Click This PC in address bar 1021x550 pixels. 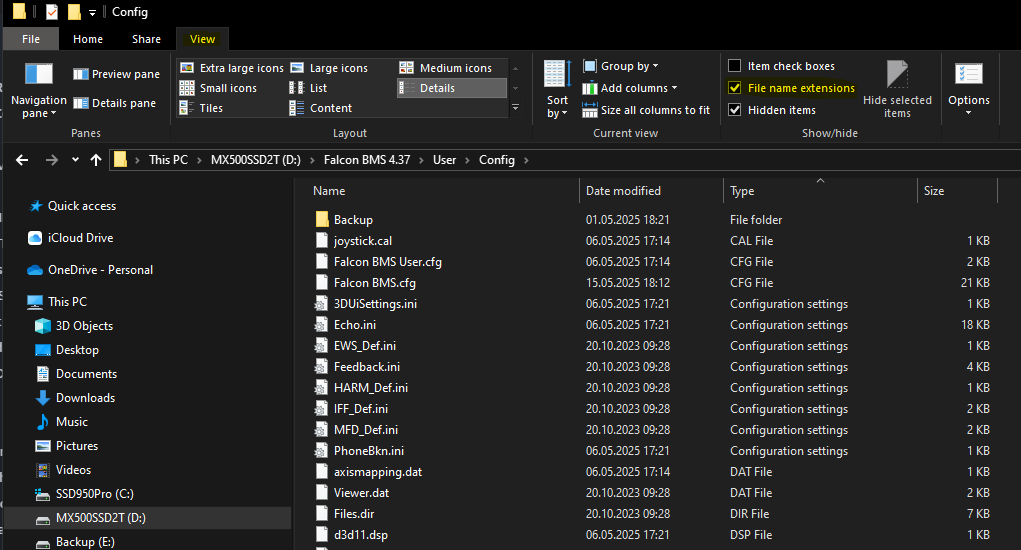168,160
